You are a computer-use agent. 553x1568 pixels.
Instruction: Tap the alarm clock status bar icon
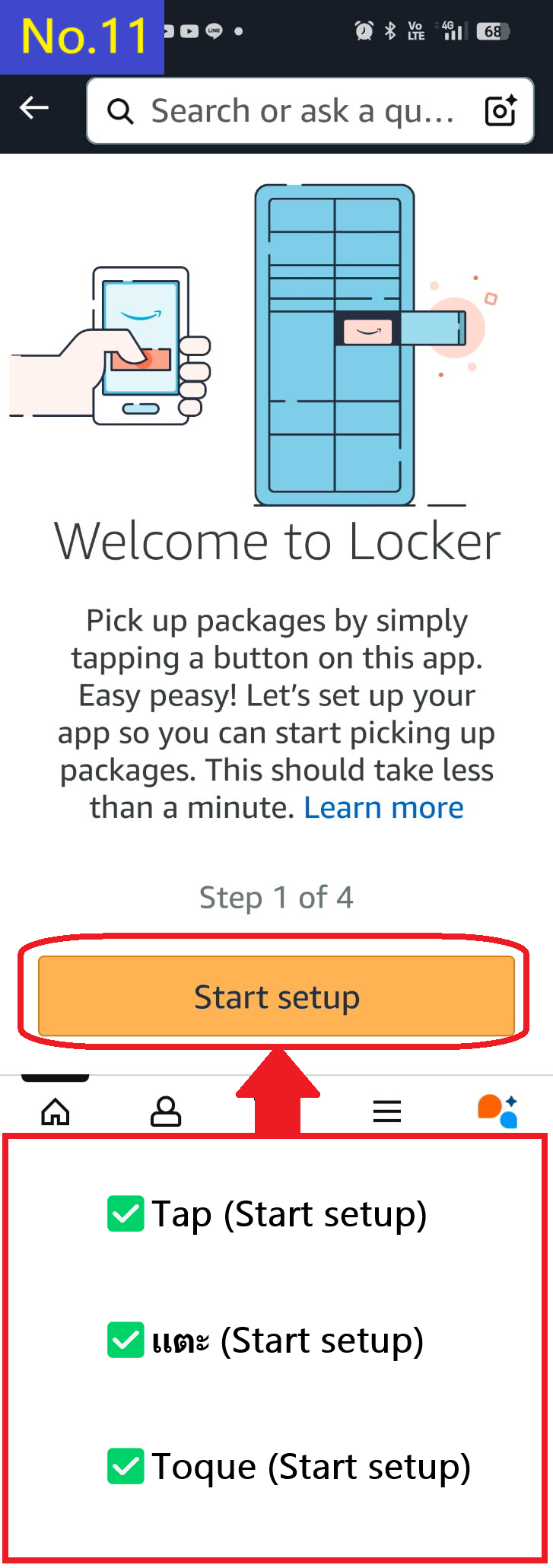click(x=364, y=32)
